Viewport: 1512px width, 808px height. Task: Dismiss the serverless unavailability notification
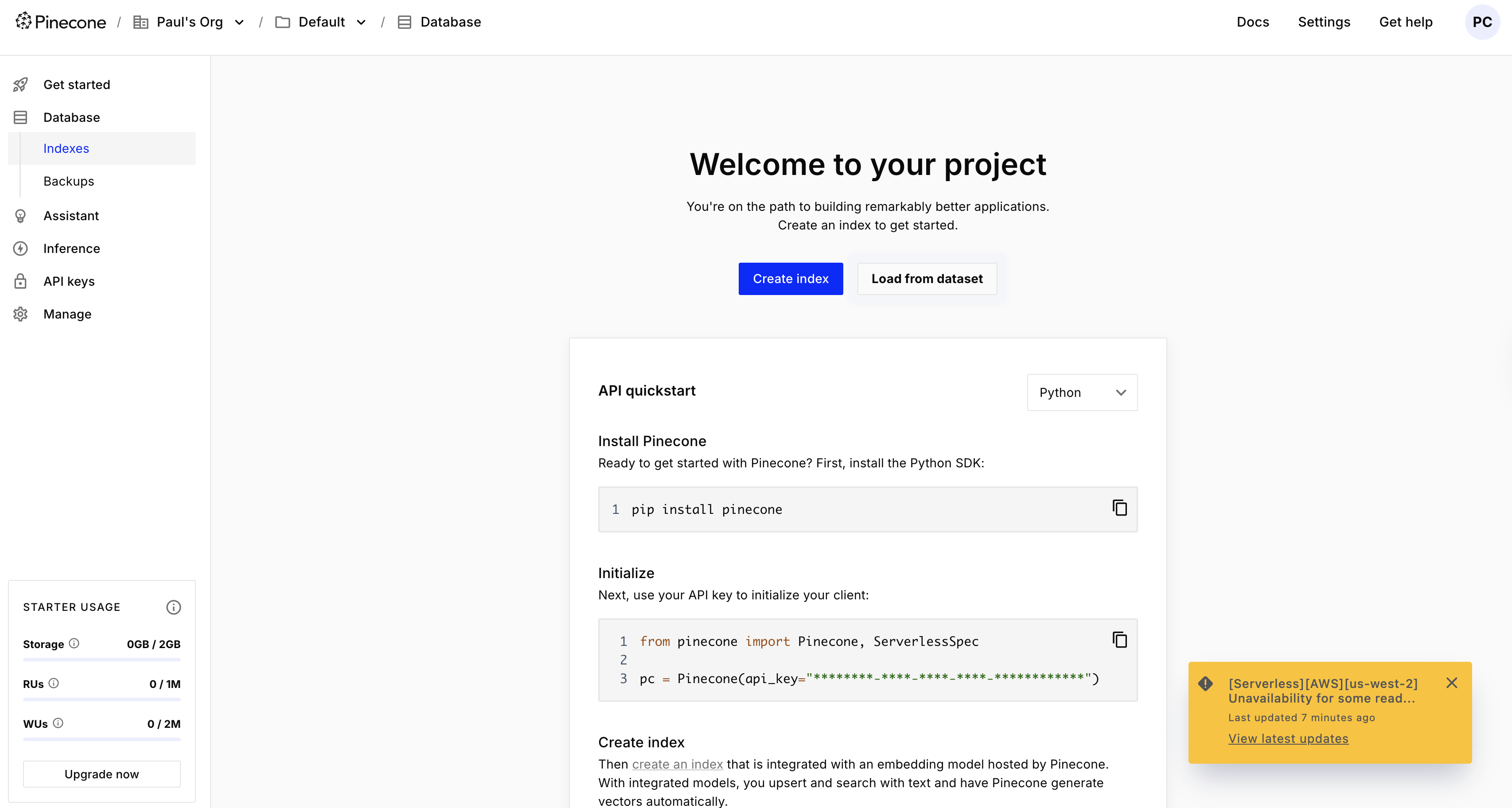(1453, 683)
